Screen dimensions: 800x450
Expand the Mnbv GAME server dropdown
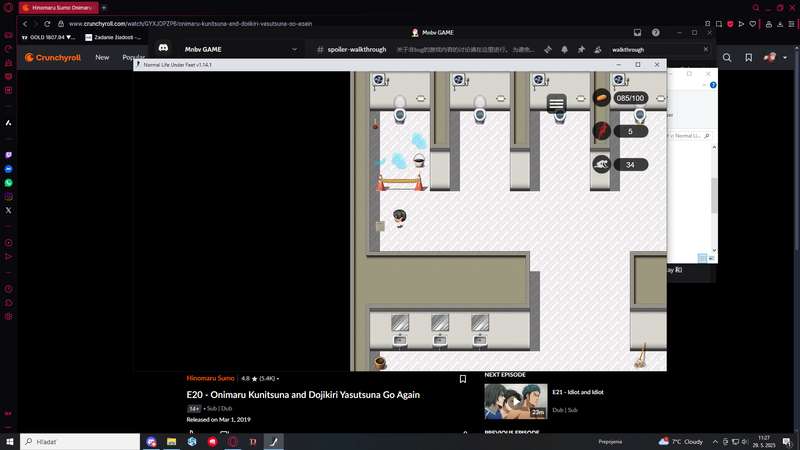click(x=294, y=49)
